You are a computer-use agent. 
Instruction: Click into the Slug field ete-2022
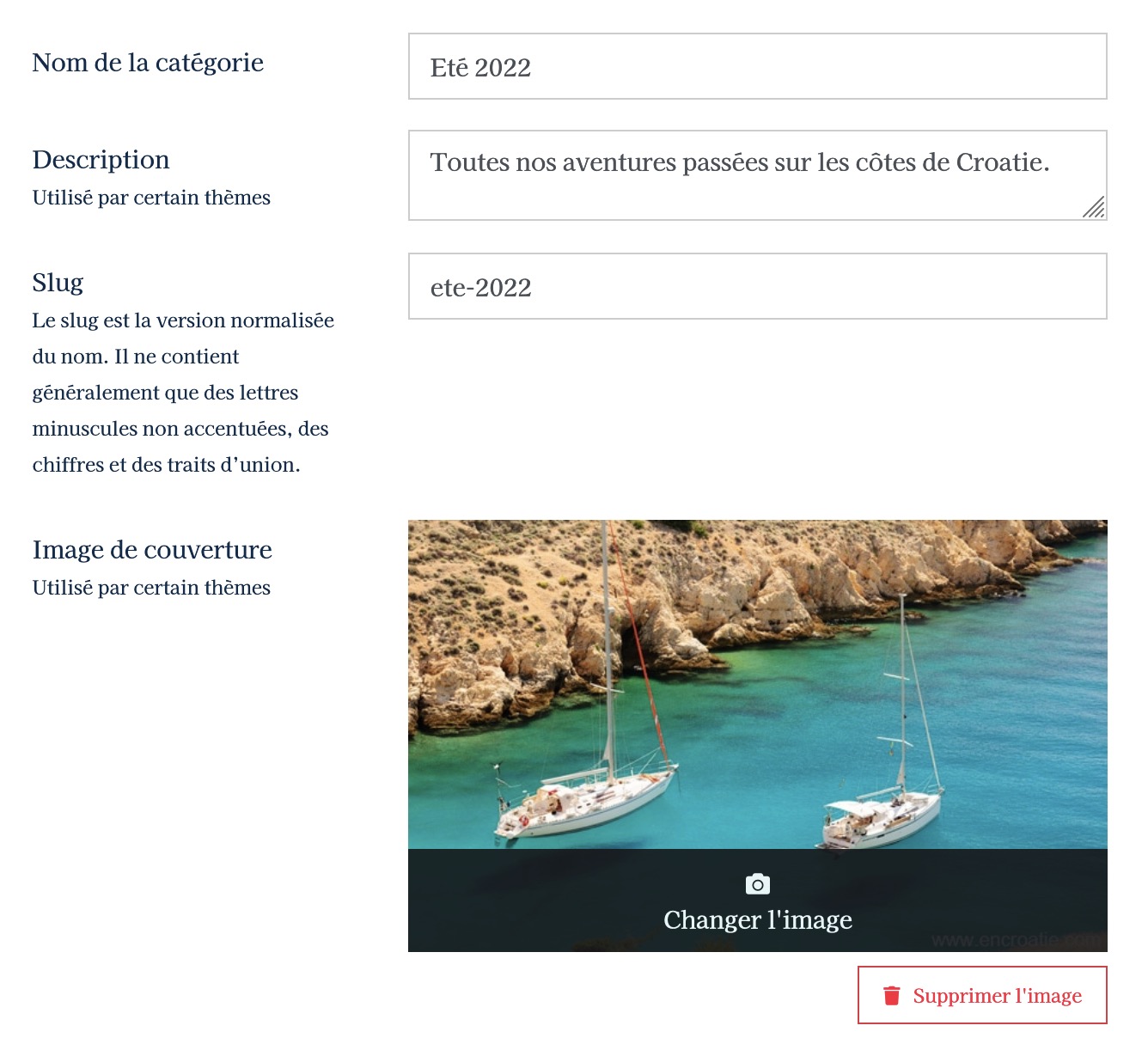(757, 286)
